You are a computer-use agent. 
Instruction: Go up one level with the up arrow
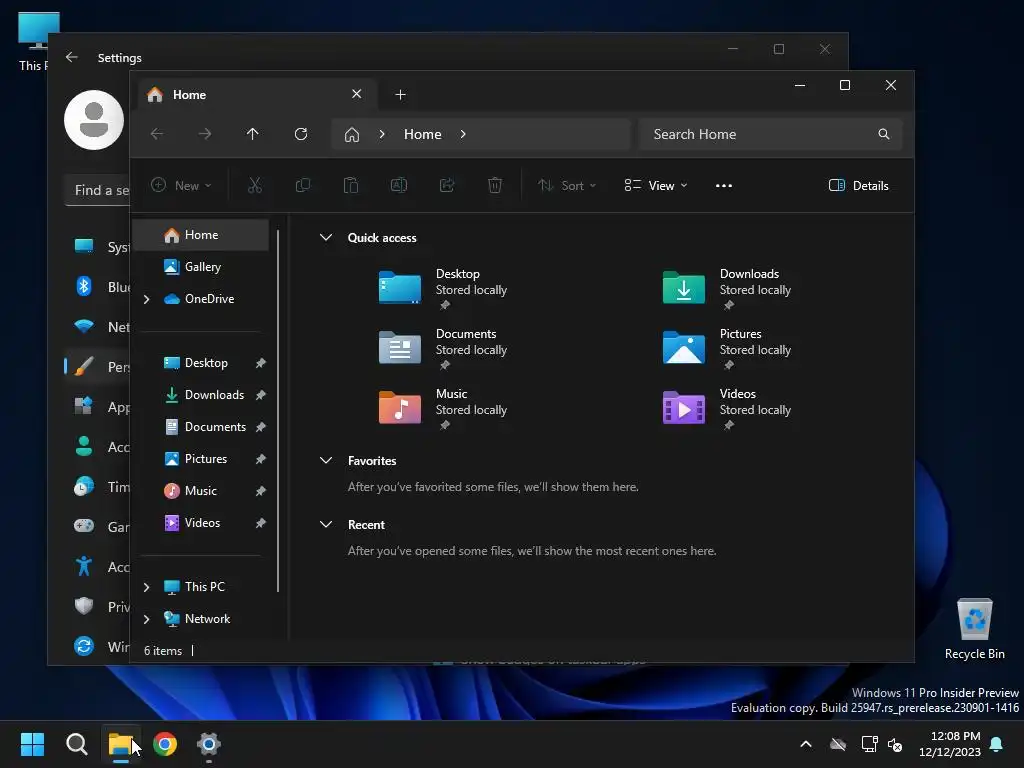(x=253, y=134)
